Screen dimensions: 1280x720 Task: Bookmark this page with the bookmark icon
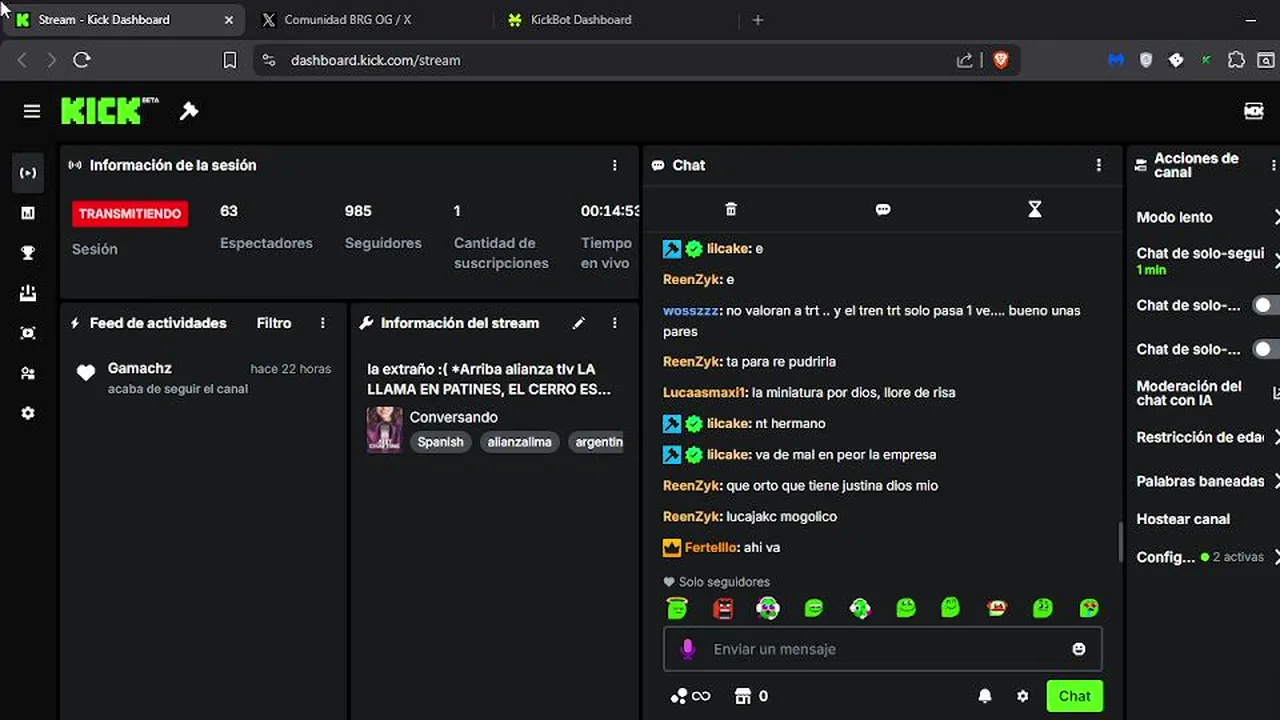pyautogui.click(x=229, y=60)
